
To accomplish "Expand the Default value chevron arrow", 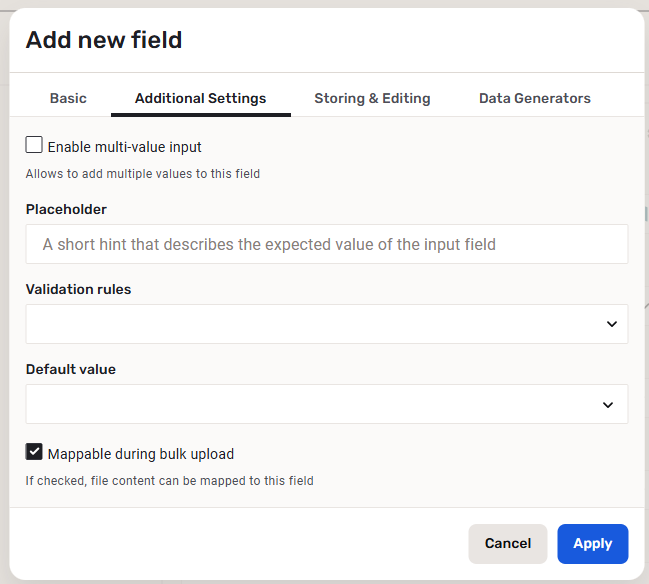I will [x=607, y=404].
